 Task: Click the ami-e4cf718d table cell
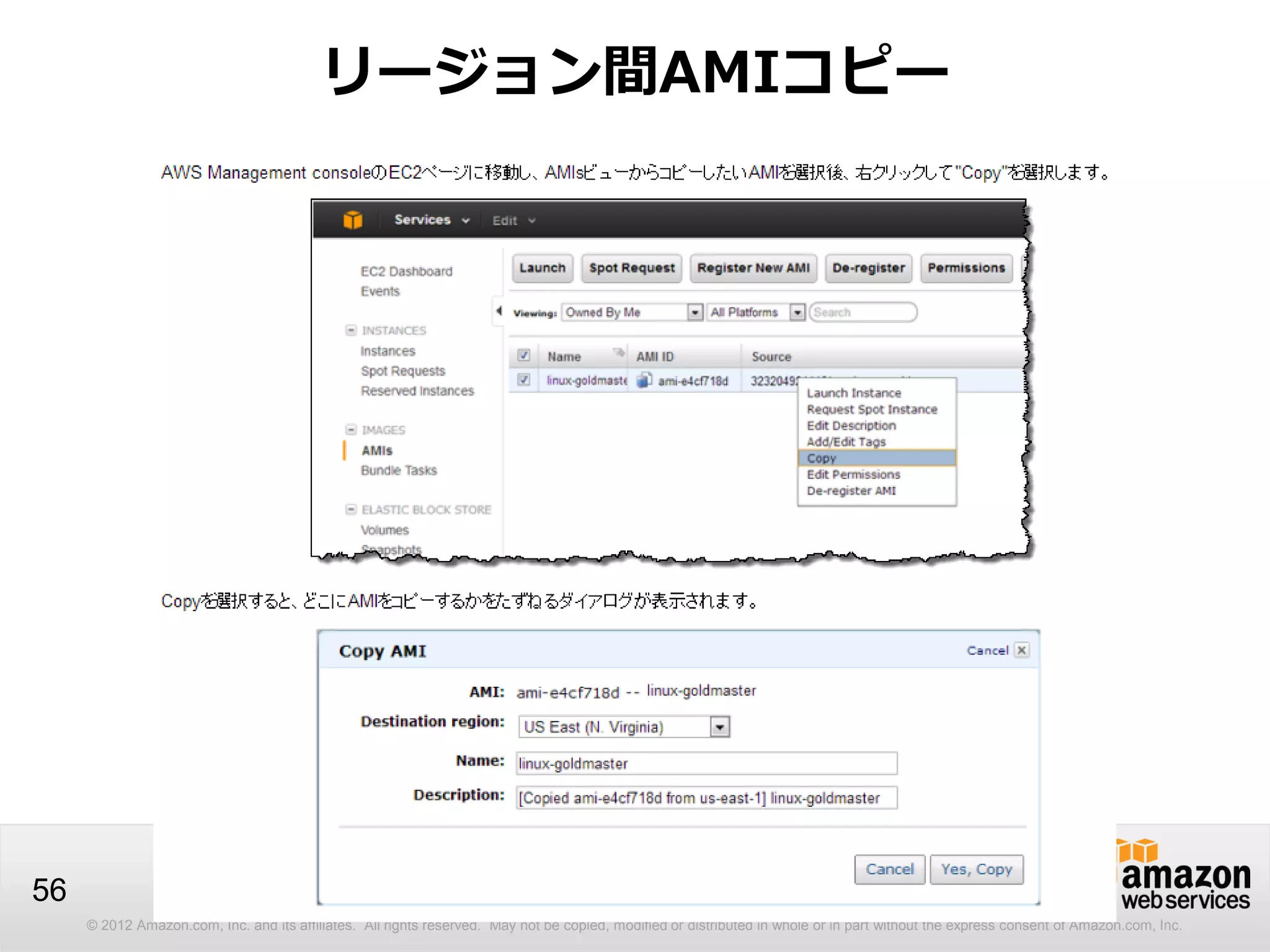pos(693,381)
